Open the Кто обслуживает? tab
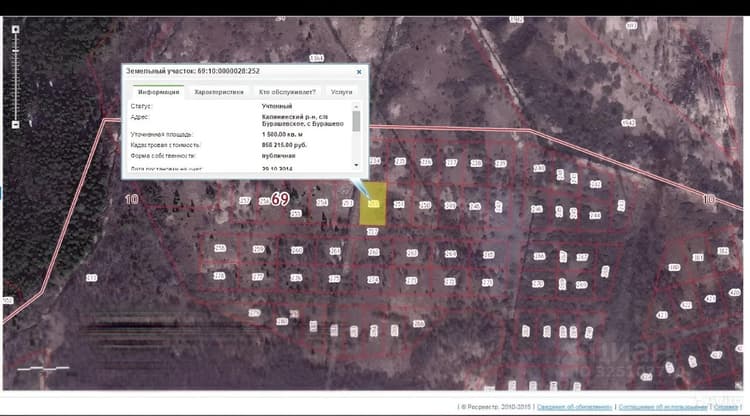This screenshot has width=750, height=416. pos(287,92)
